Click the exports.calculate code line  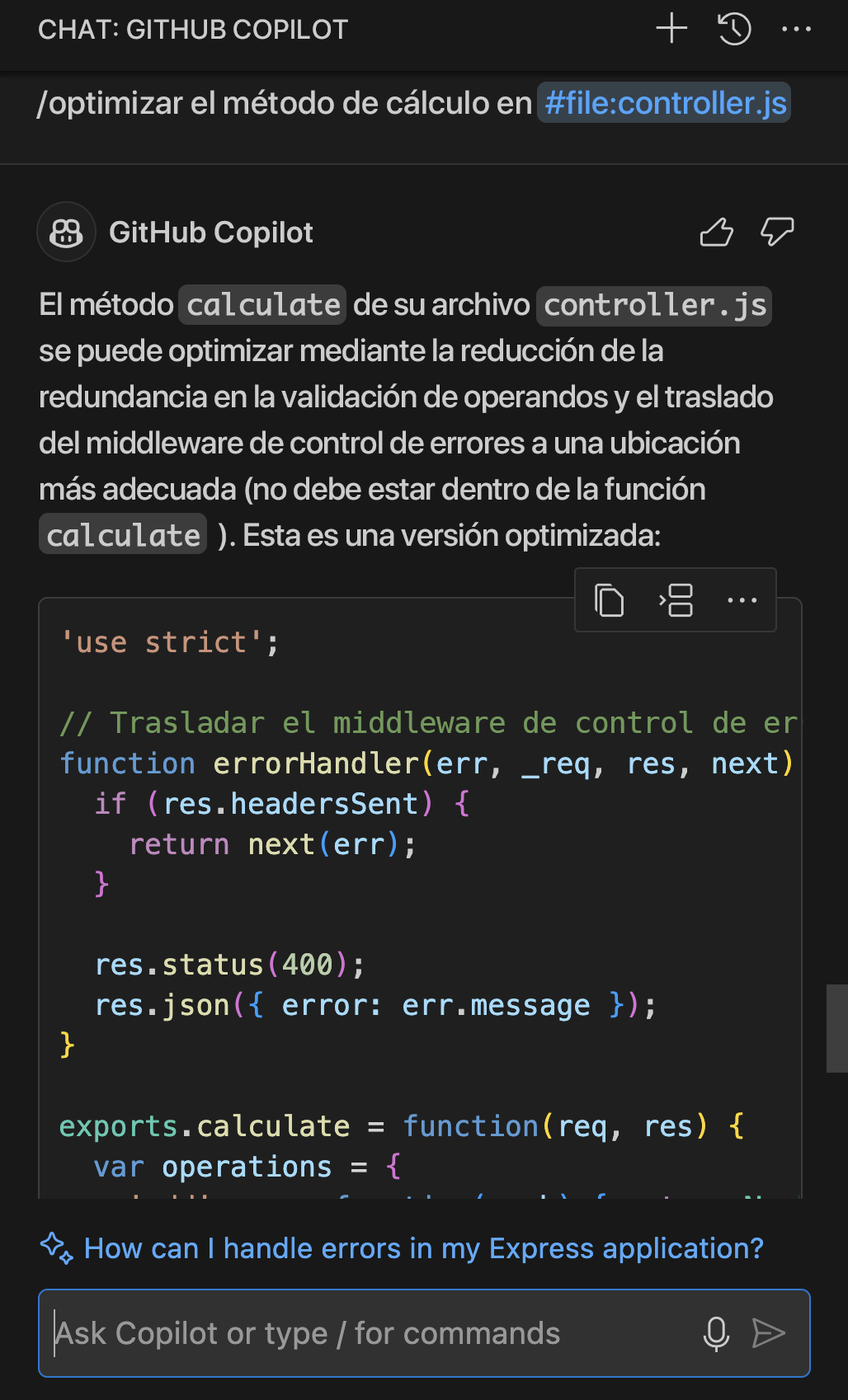point(403,1126)
